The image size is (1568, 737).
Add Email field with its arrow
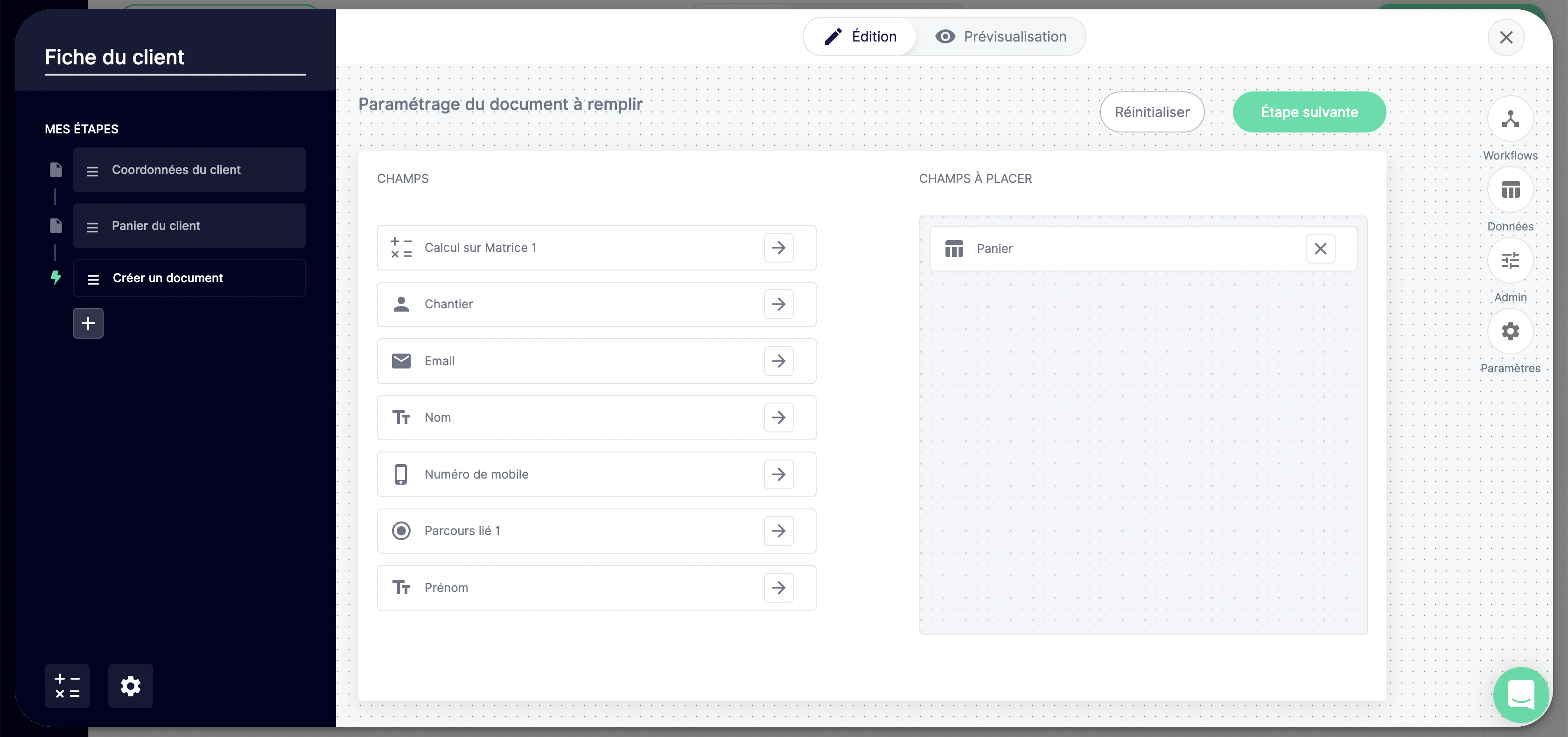(x=778, y=361)
